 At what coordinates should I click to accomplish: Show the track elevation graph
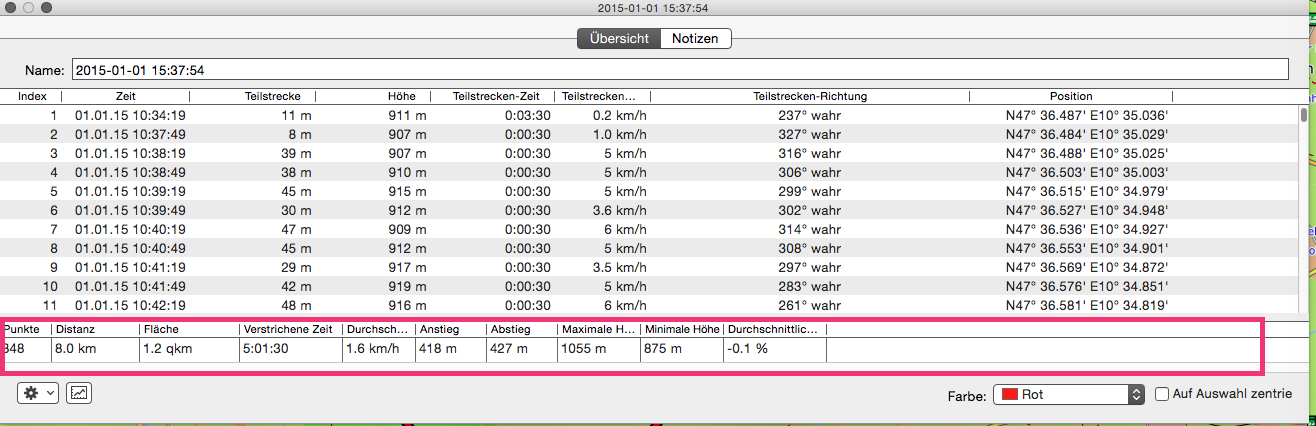(x=79, y=393)
